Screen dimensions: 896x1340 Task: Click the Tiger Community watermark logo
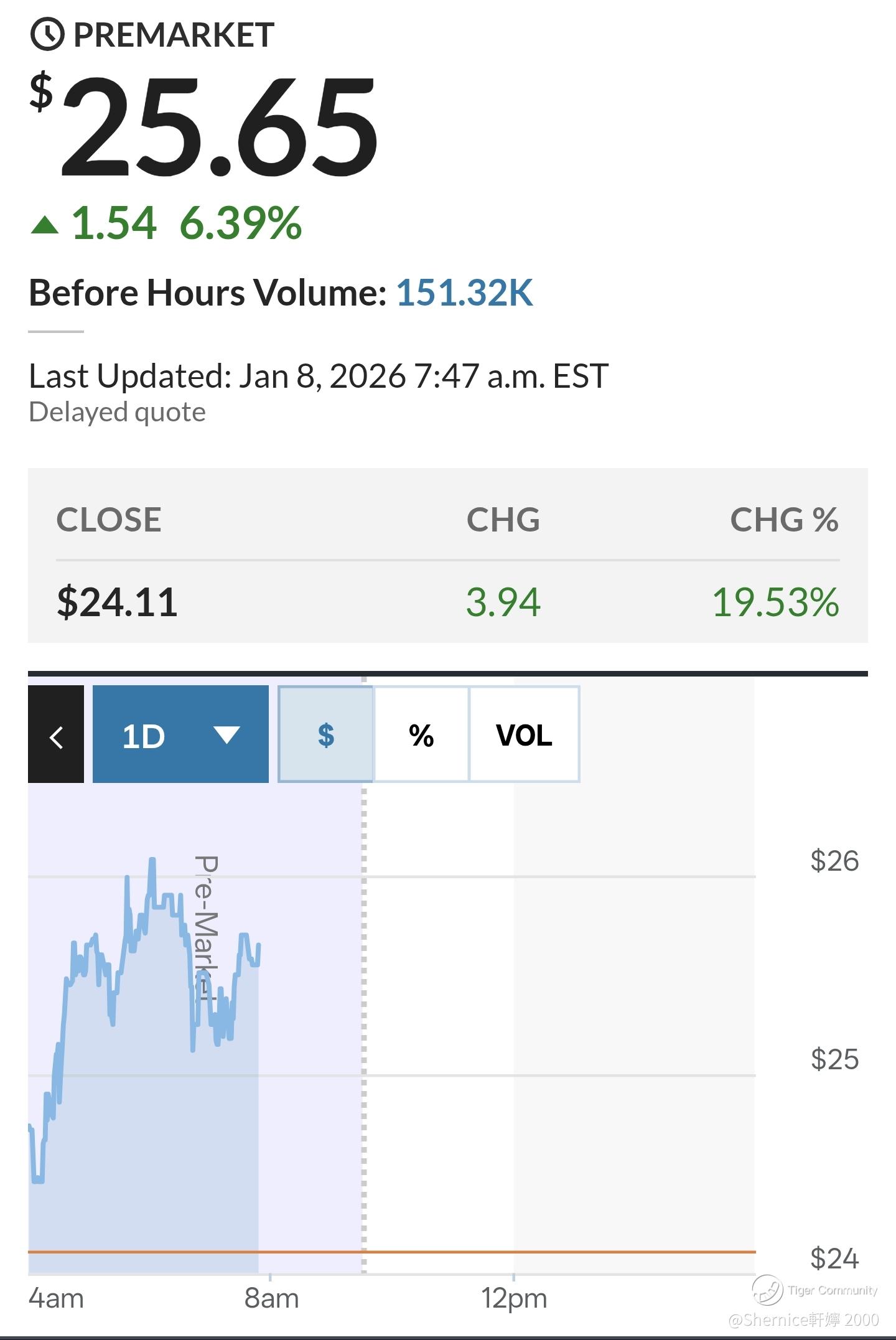pyautogui.click(x=767, y=1289)
